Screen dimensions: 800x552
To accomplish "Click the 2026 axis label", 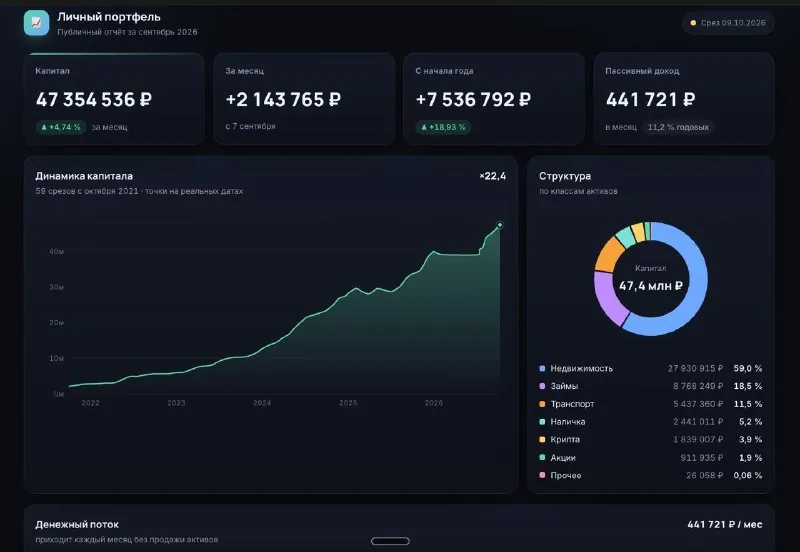I will tap(434, 403).
